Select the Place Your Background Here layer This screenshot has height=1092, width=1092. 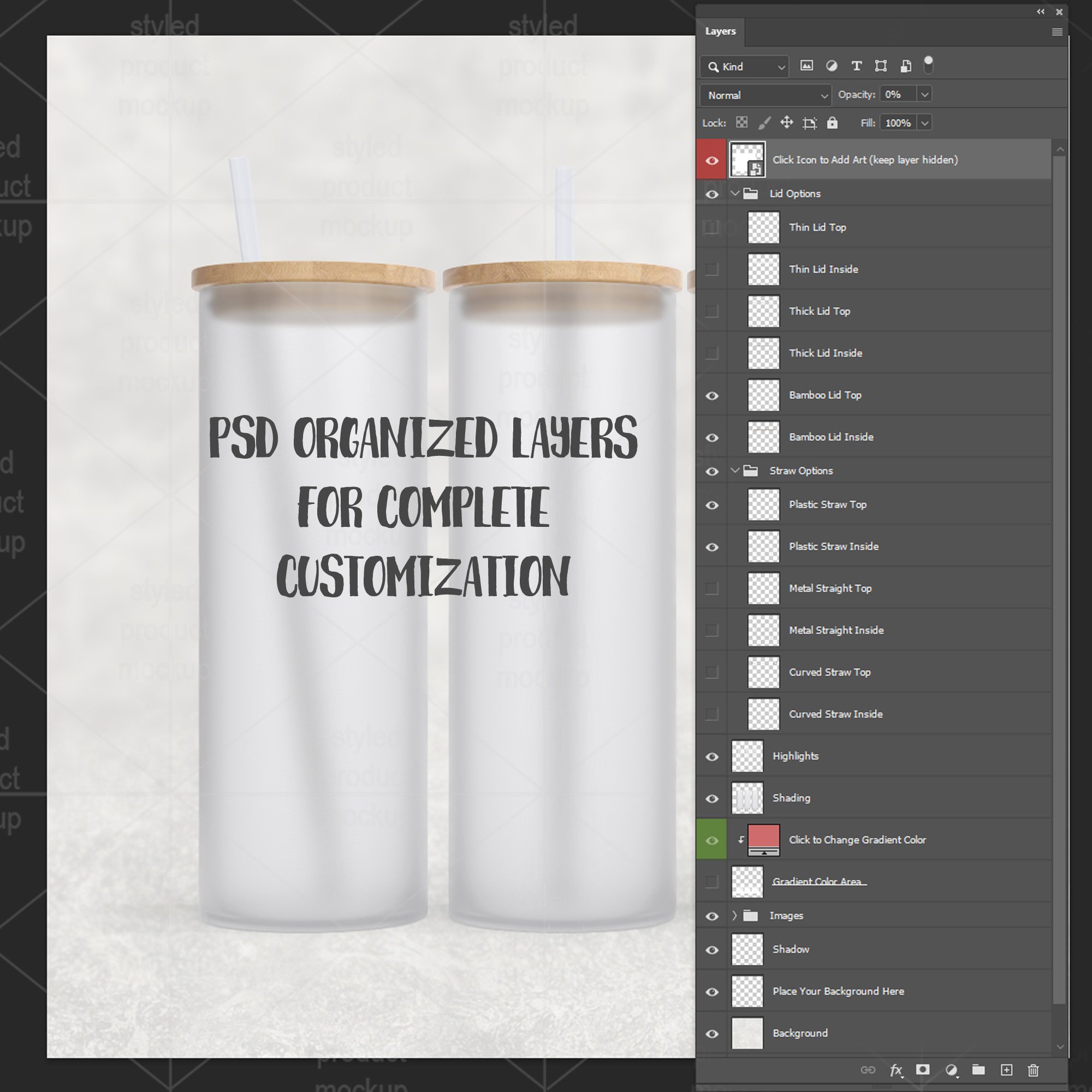pos(874,991)
